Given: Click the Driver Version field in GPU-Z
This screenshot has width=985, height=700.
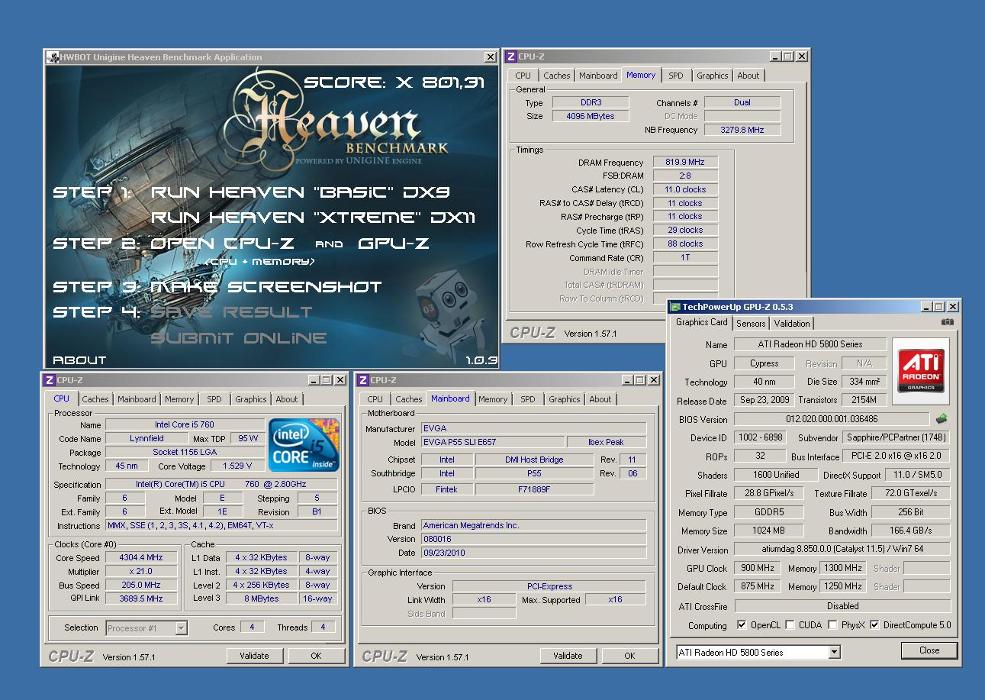Looking at the screenshot, I should pos(842,549).
